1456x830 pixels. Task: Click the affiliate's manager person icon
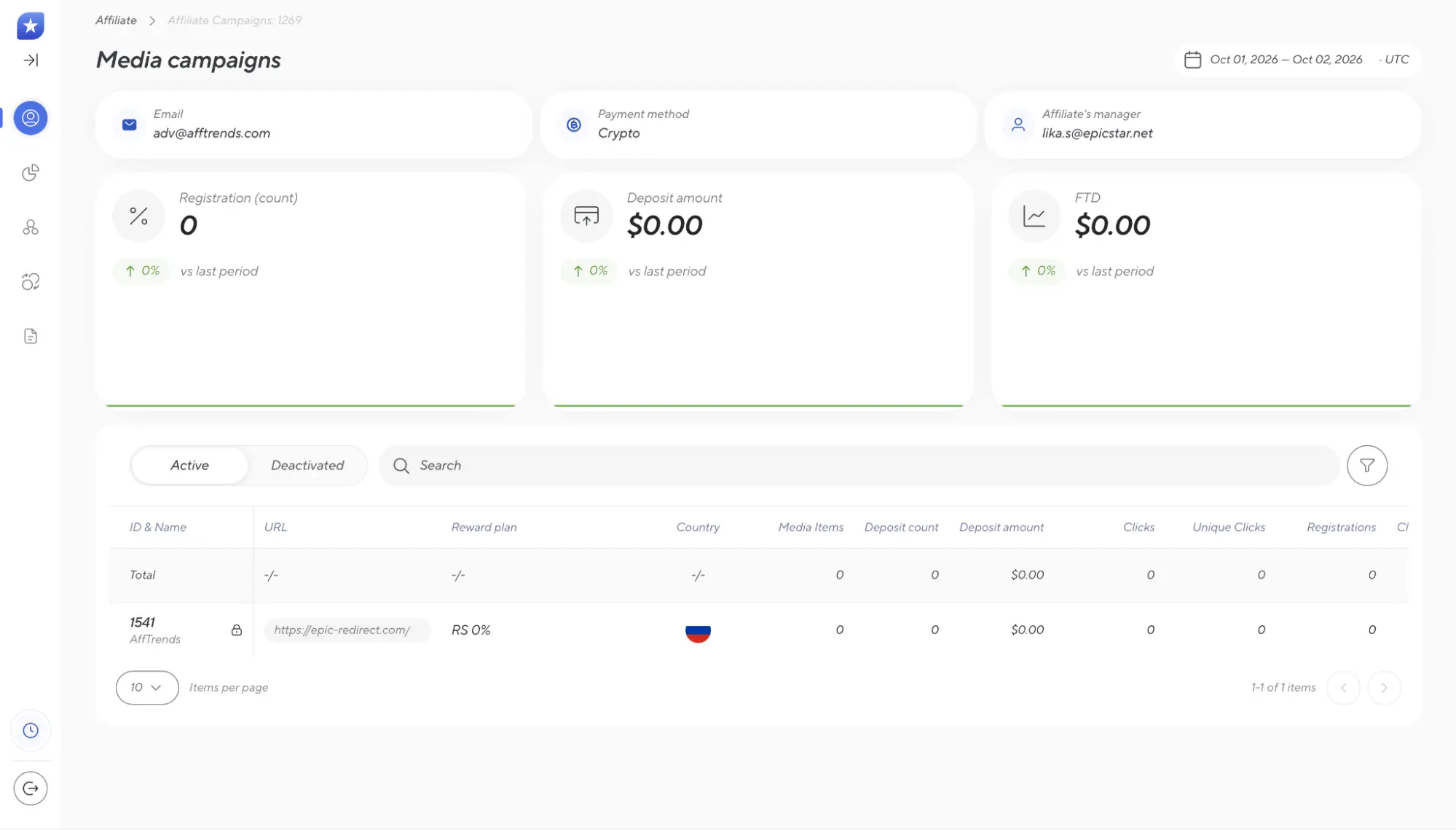coord(1018,125)
